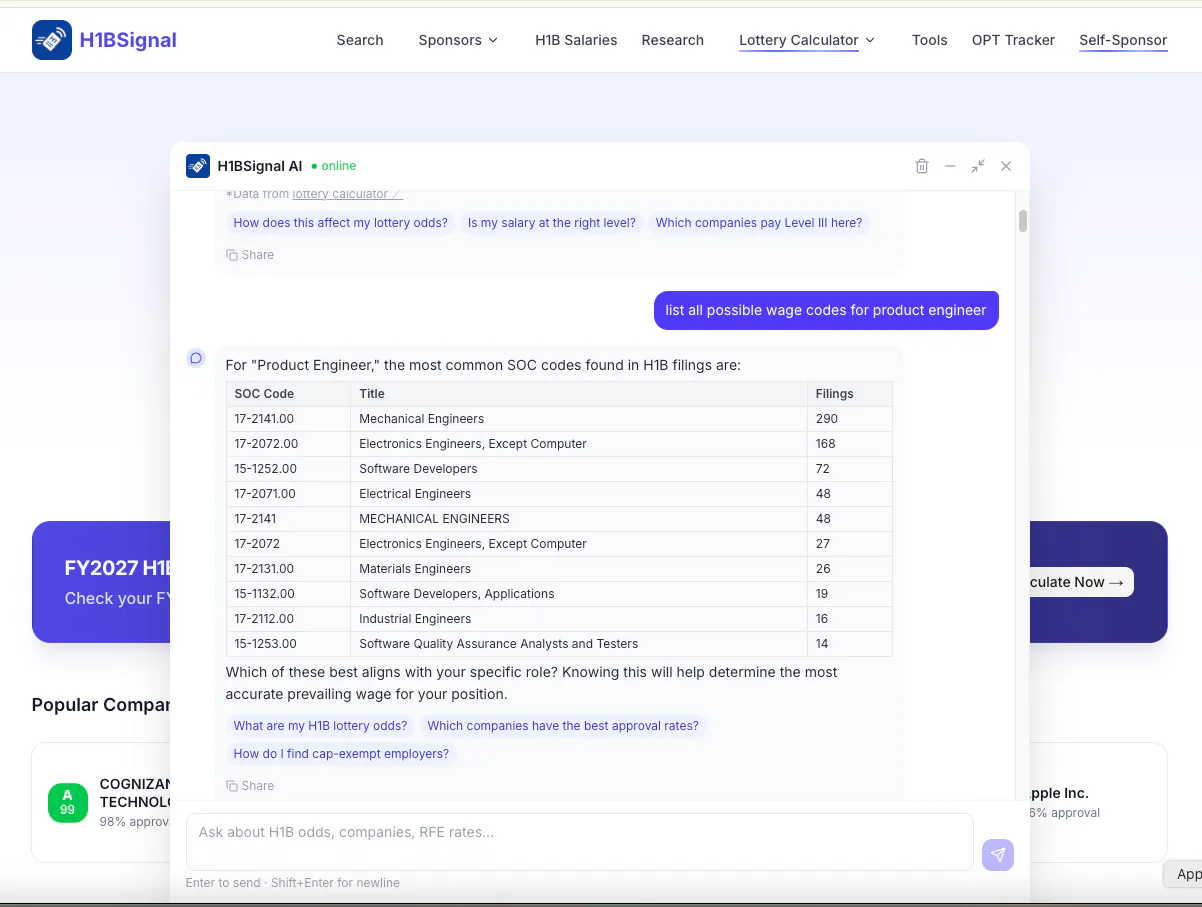Image resolution: width=1202 pixels, height=907 pixels.
Task: Click Software Developers, Applications cell
Action: click(579, 594)
